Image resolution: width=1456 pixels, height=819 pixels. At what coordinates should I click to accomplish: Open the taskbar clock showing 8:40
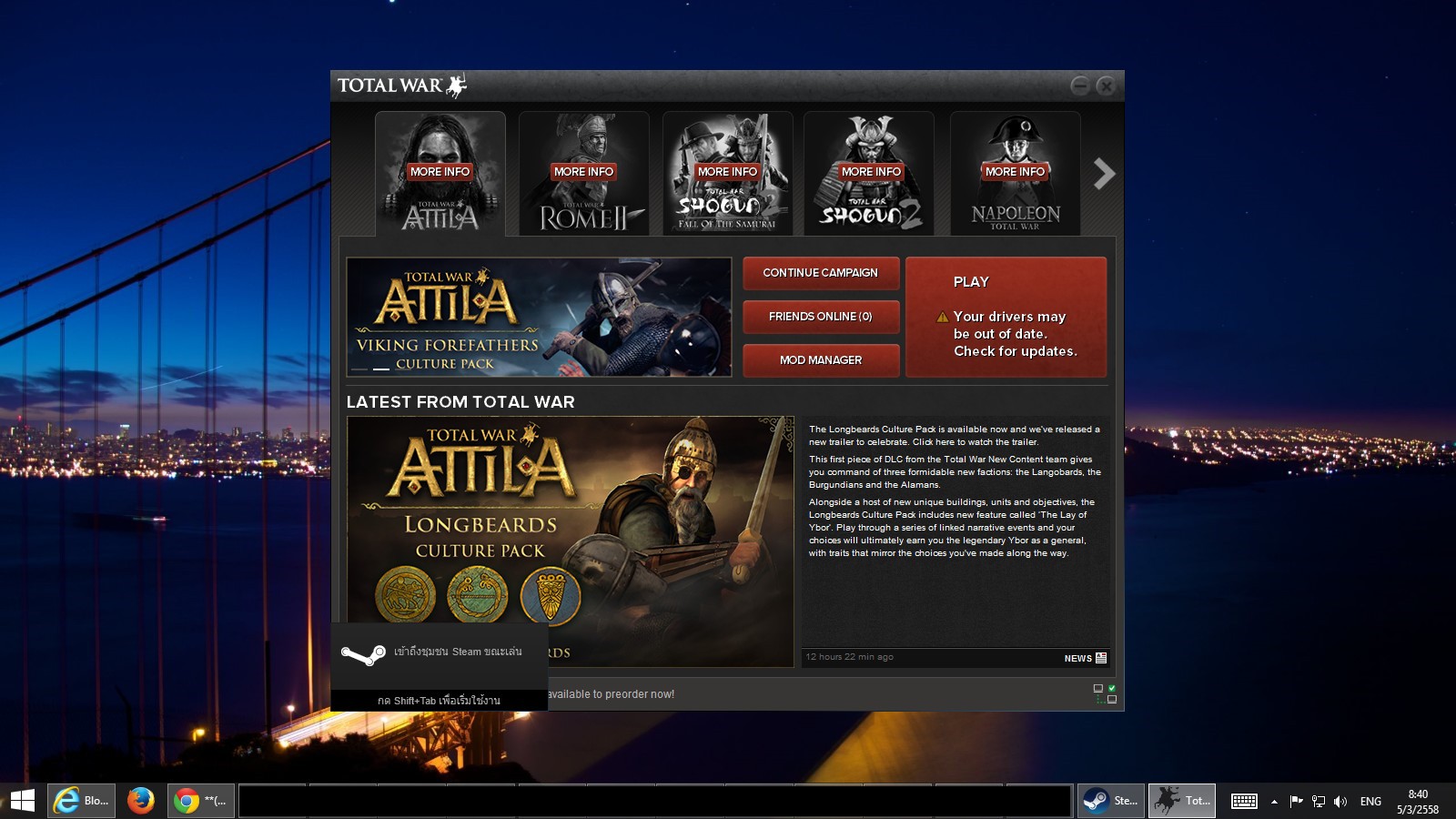tap(1418, 802)
